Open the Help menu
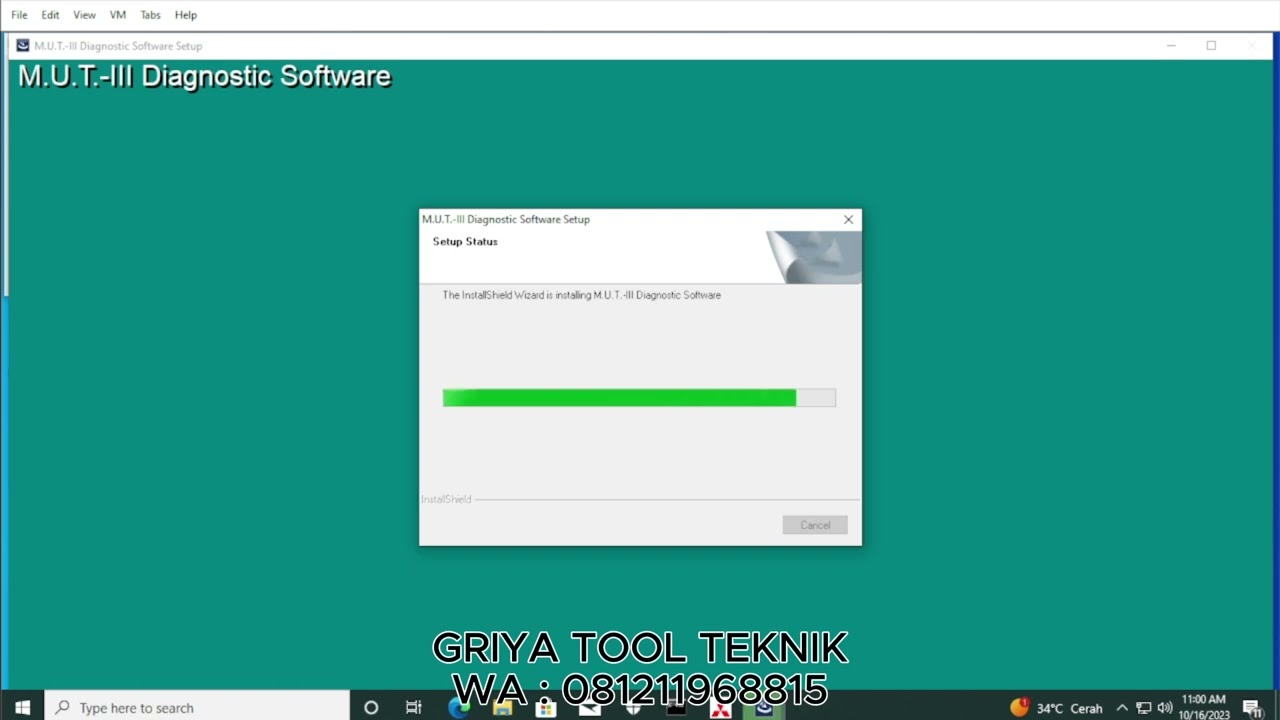The image size is (1280, 720). [186, 15]
